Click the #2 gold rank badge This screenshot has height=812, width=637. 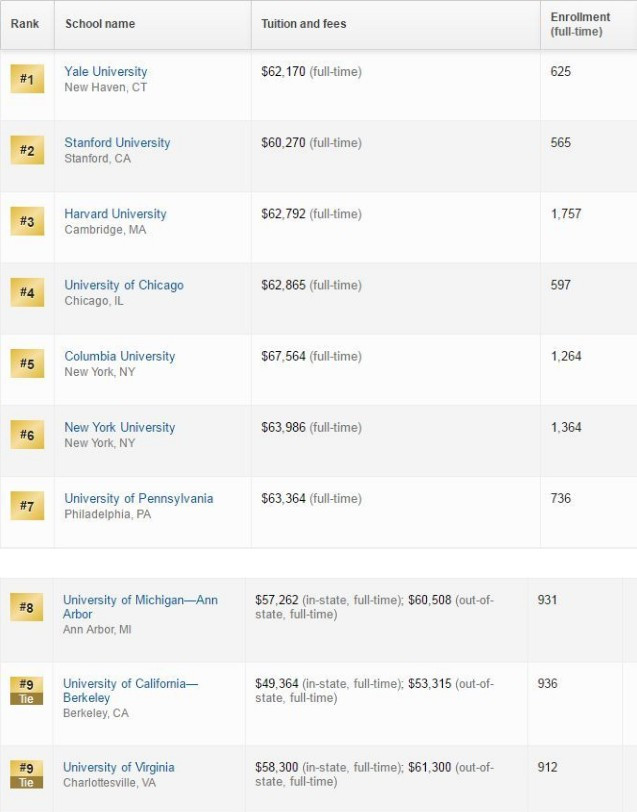click(27, 150)
